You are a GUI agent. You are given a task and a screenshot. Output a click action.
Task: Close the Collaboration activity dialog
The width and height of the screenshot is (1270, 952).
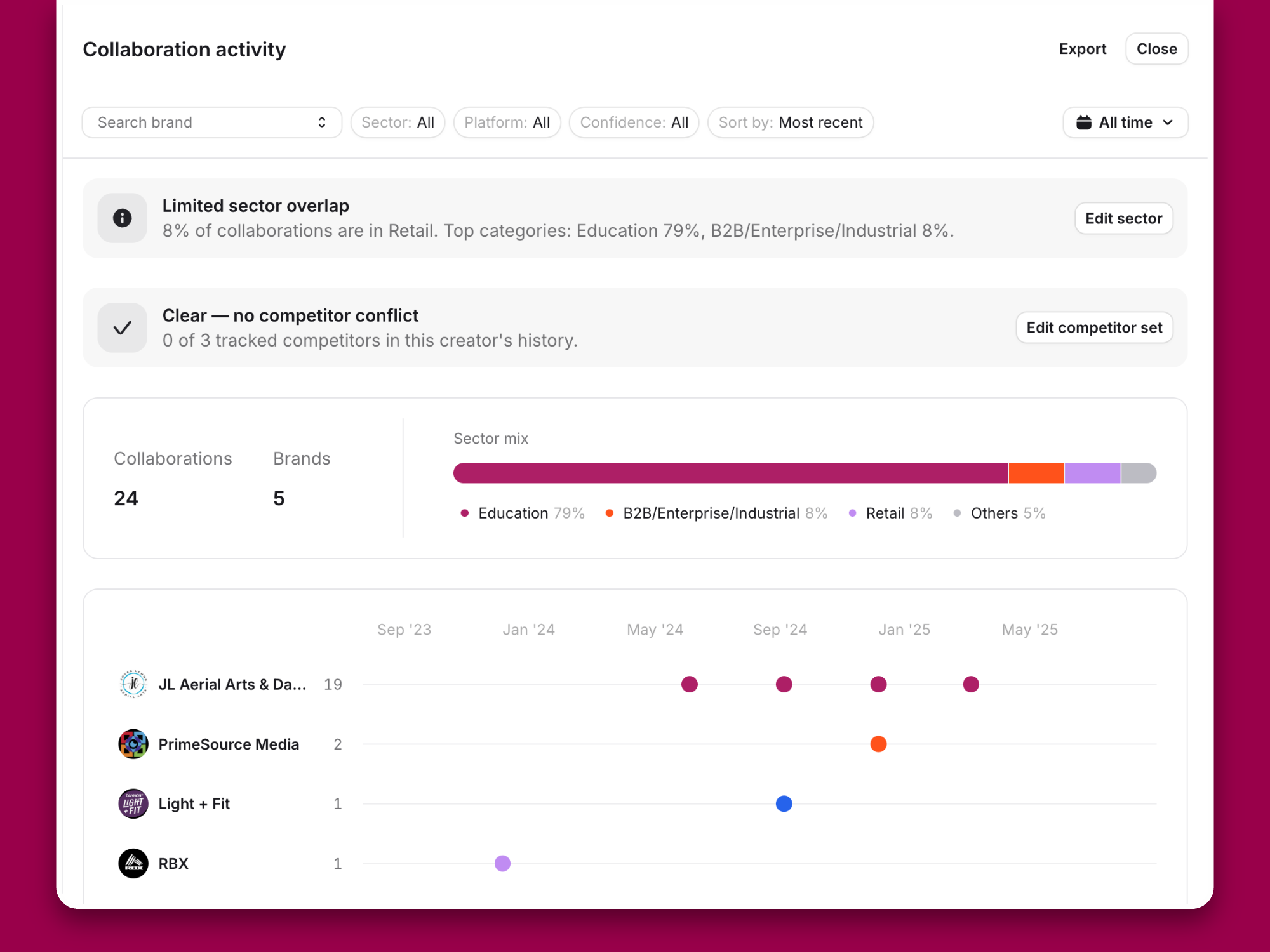coord(1157,49)
